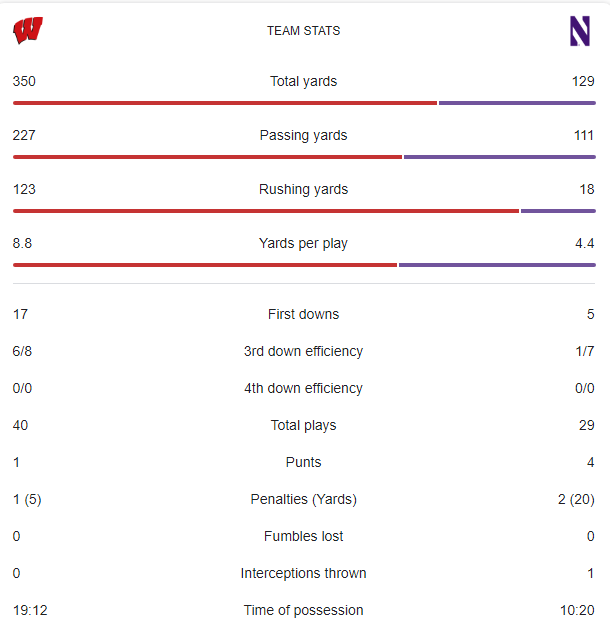The width and height of the screenshot is (610, 636).
Task: Click the Wisconsin Badgers red W logo
Action: [x=27, y=31]
